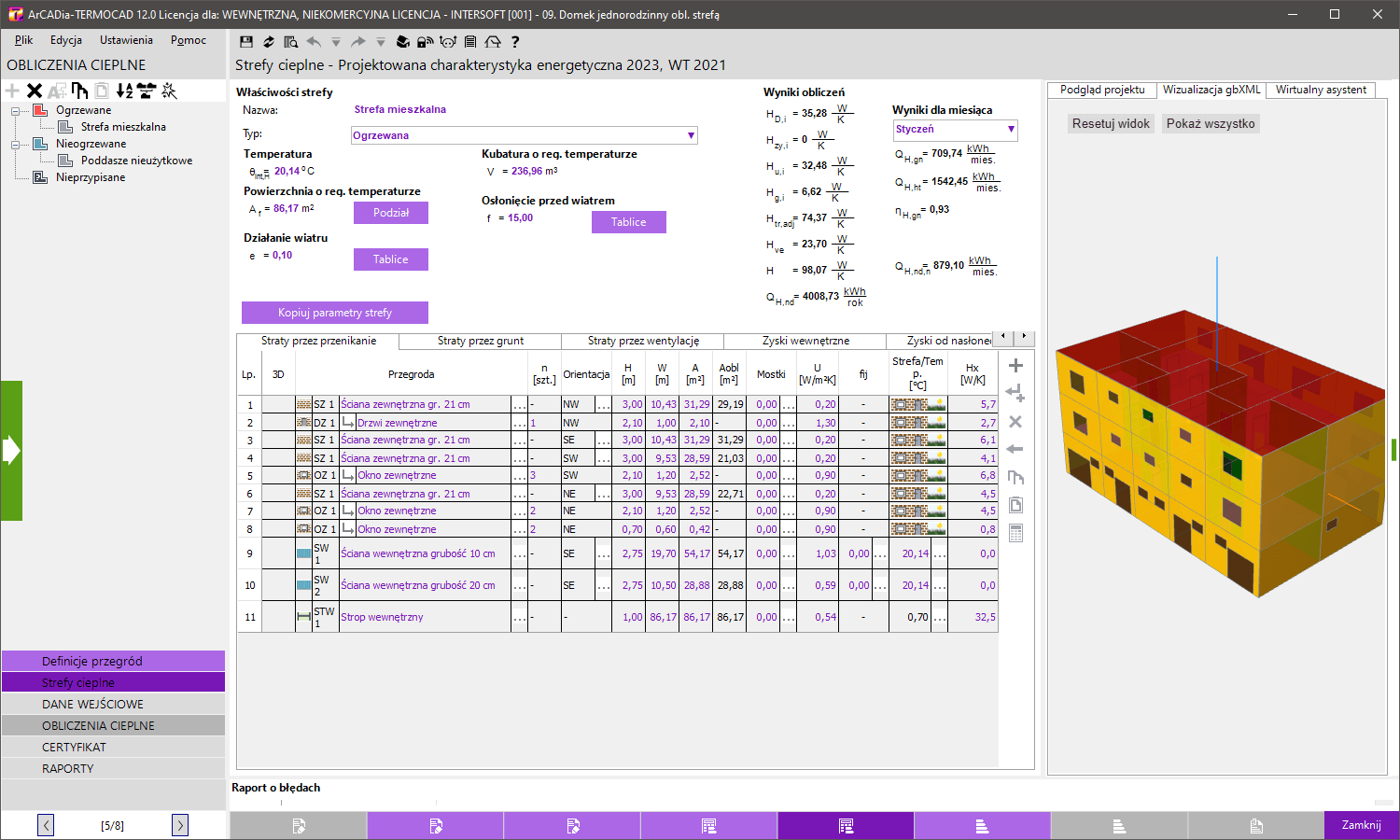The height and width of the screenshot is (840, 1400).
Task: Go to next step with right arrow stepper
Action: point(180,825)
